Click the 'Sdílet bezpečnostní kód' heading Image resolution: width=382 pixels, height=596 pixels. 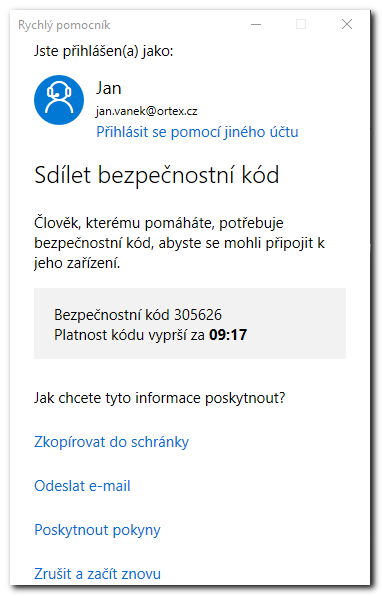[x=157, y=175]
